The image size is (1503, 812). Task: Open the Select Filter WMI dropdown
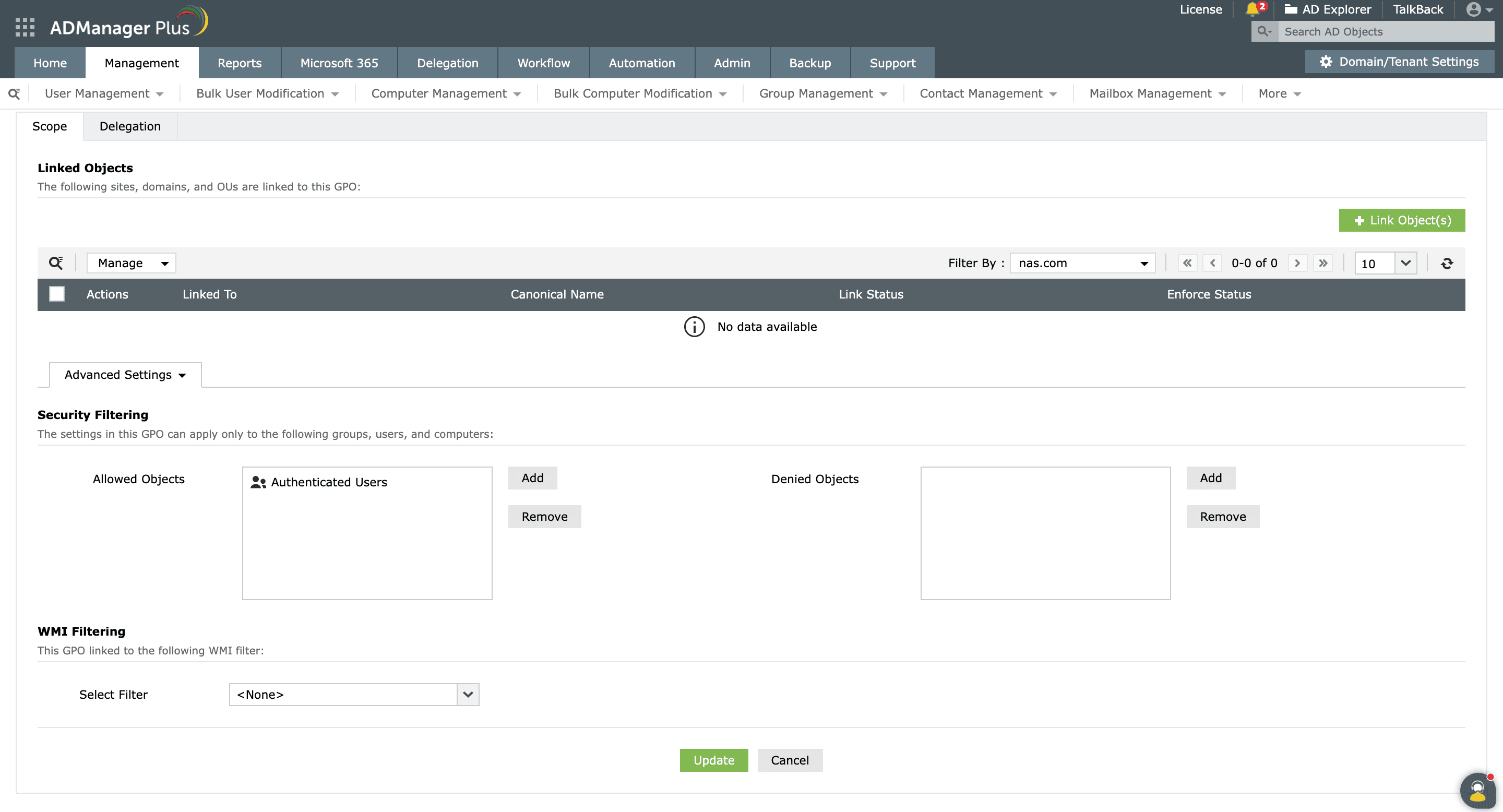point(354,694)
